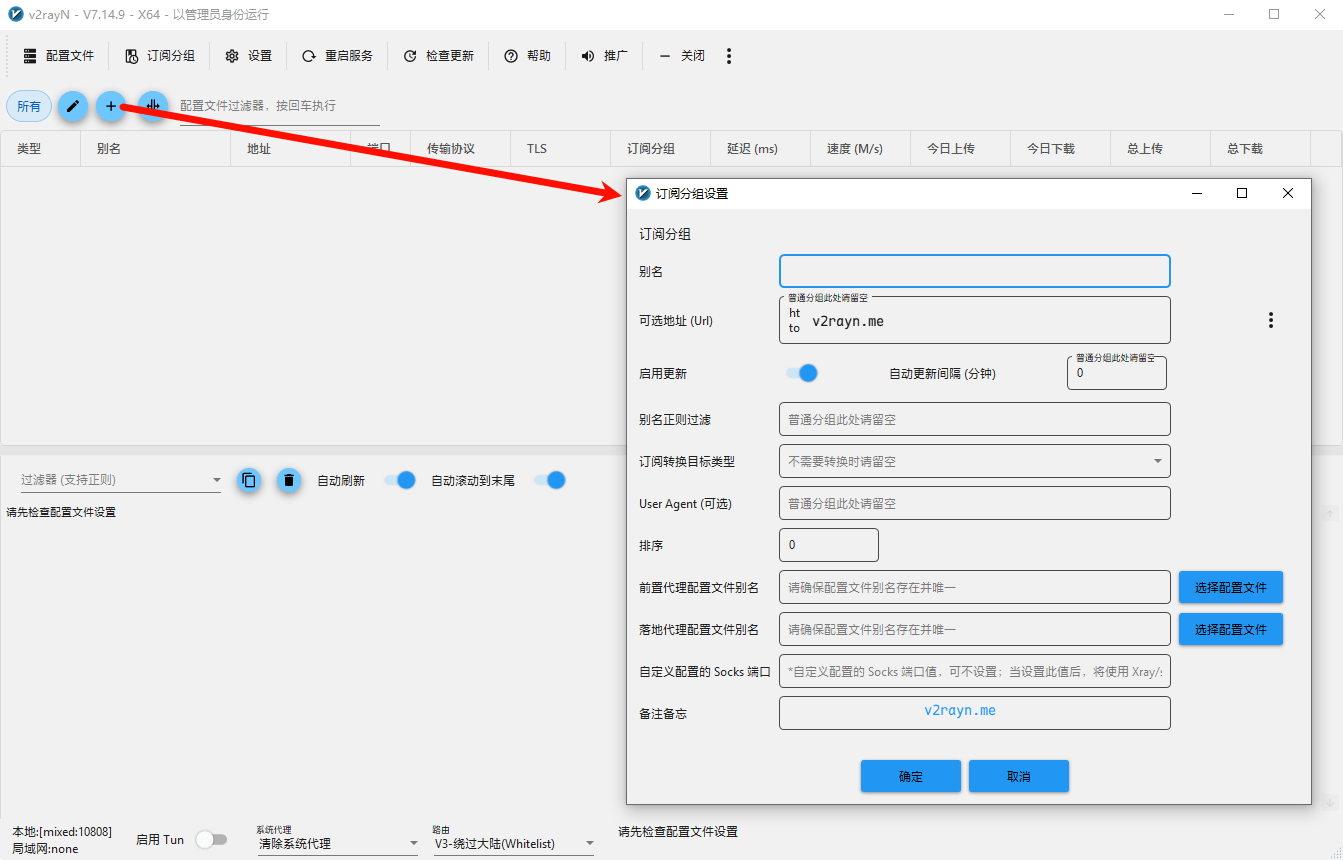Click the 排序 number field

[829, 545]
